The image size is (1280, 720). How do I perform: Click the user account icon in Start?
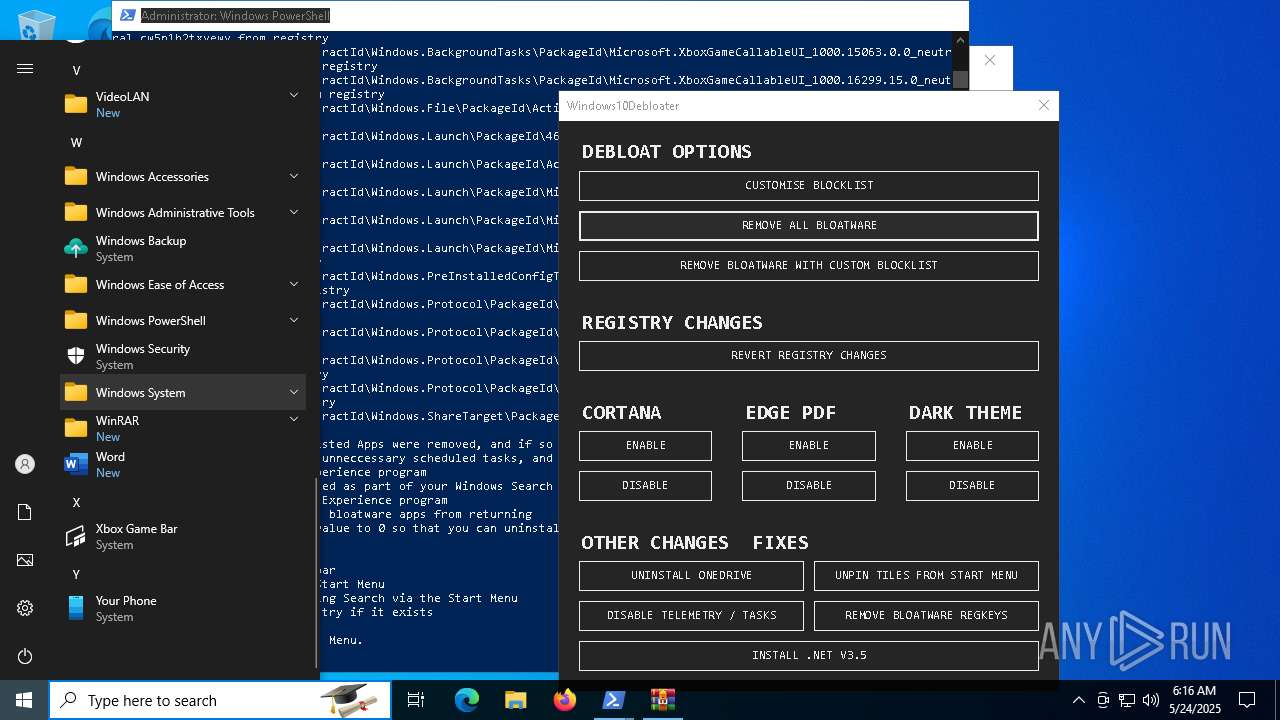pos(25,464)
